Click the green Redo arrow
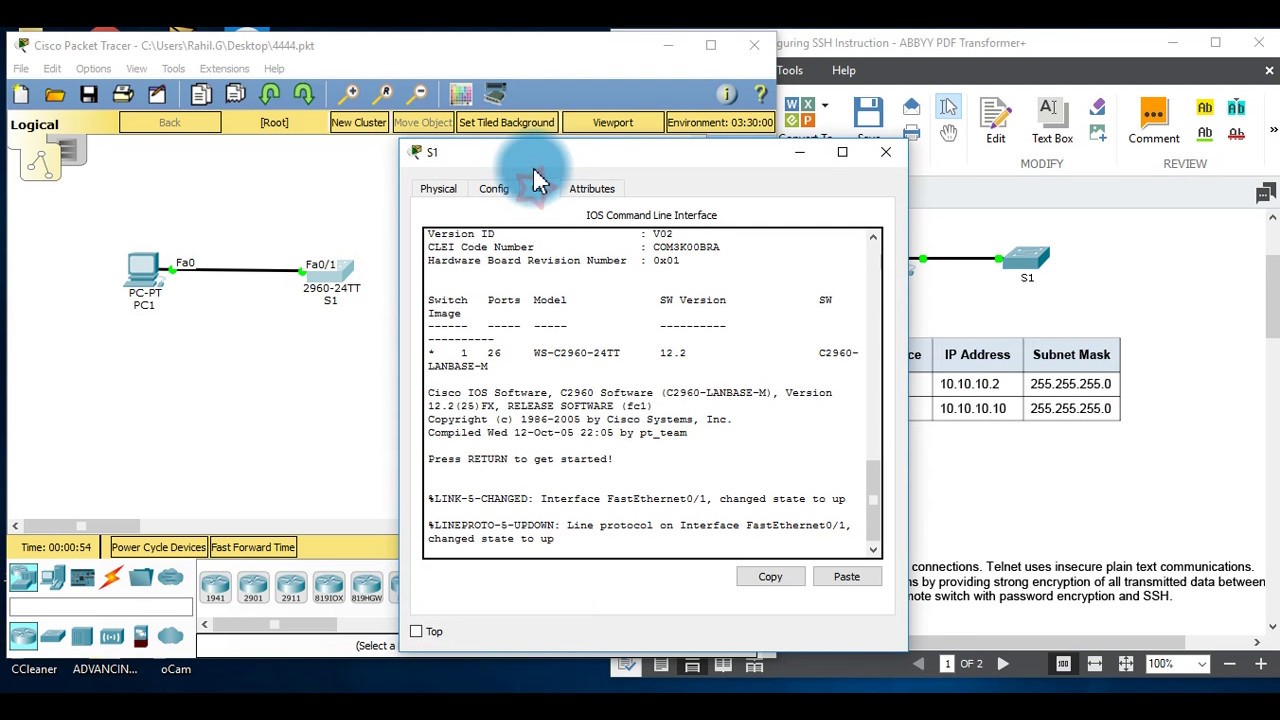Screen dimensions: 1280x720 click(x=304, y=94)
